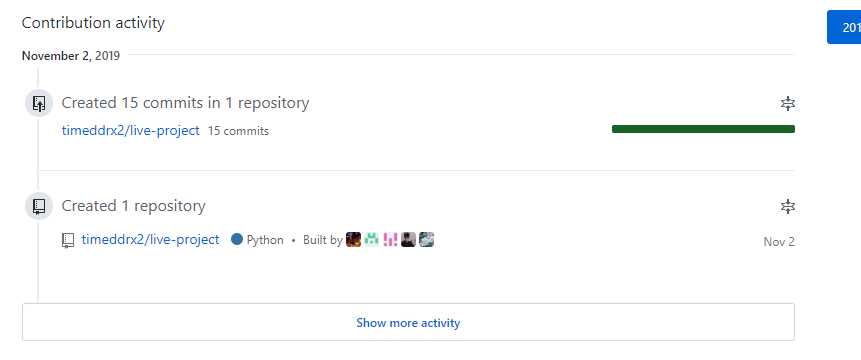Click the small repo icon before timeddrx2/live-project

68,240
